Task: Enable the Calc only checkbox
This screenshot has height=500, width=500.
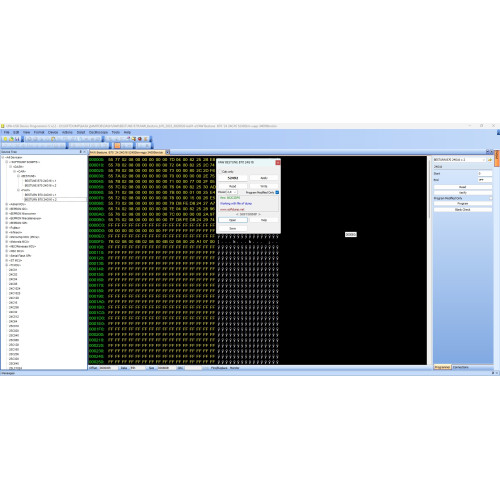Action: click(220, 171)
